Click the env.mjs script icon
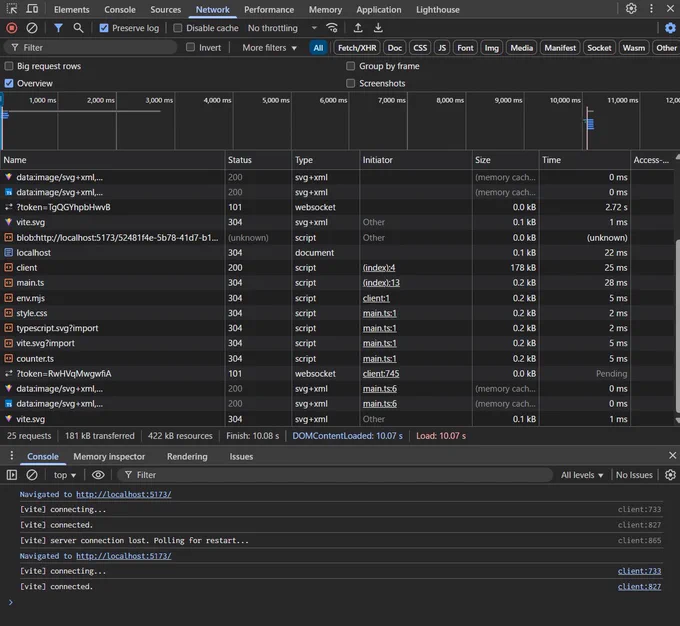 coord(8,298)
